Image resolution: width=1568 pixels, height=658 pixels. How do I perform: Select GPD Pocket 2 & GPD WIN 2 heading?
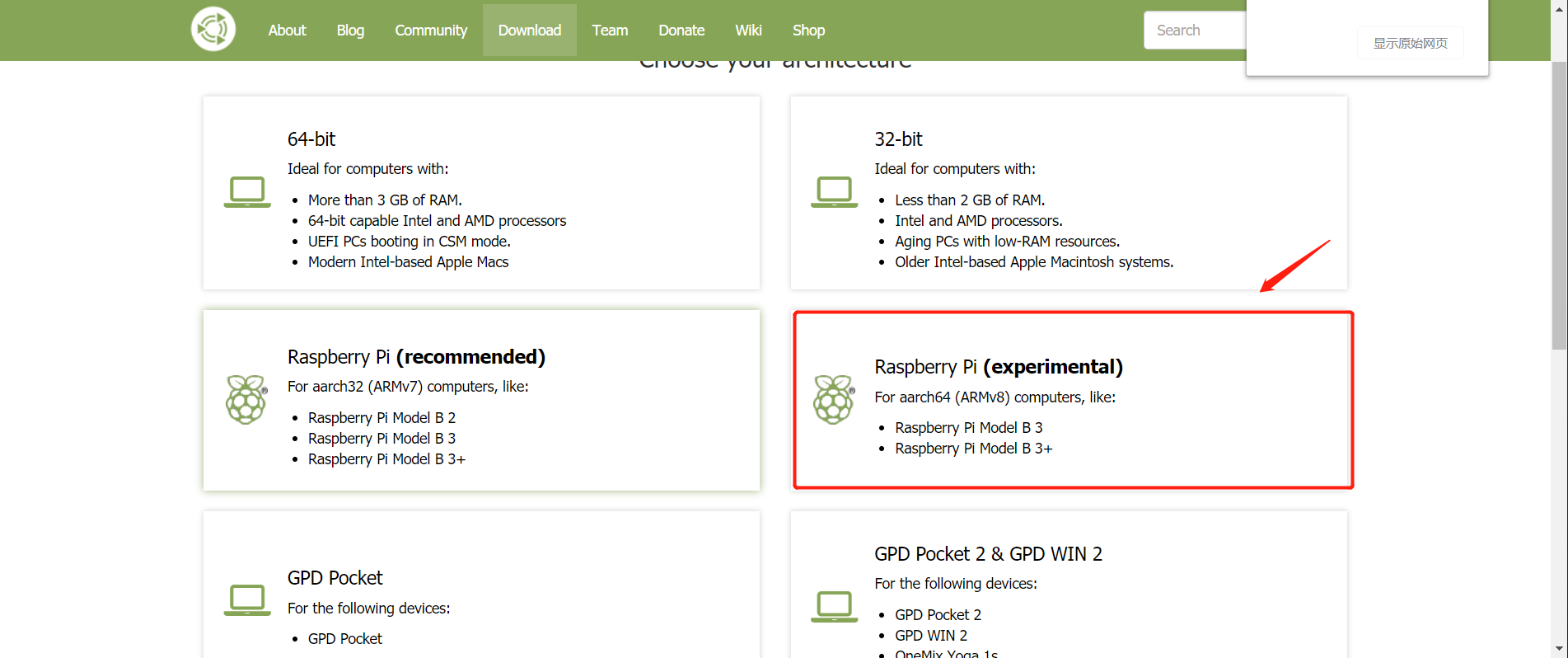[x=988, y=554]
